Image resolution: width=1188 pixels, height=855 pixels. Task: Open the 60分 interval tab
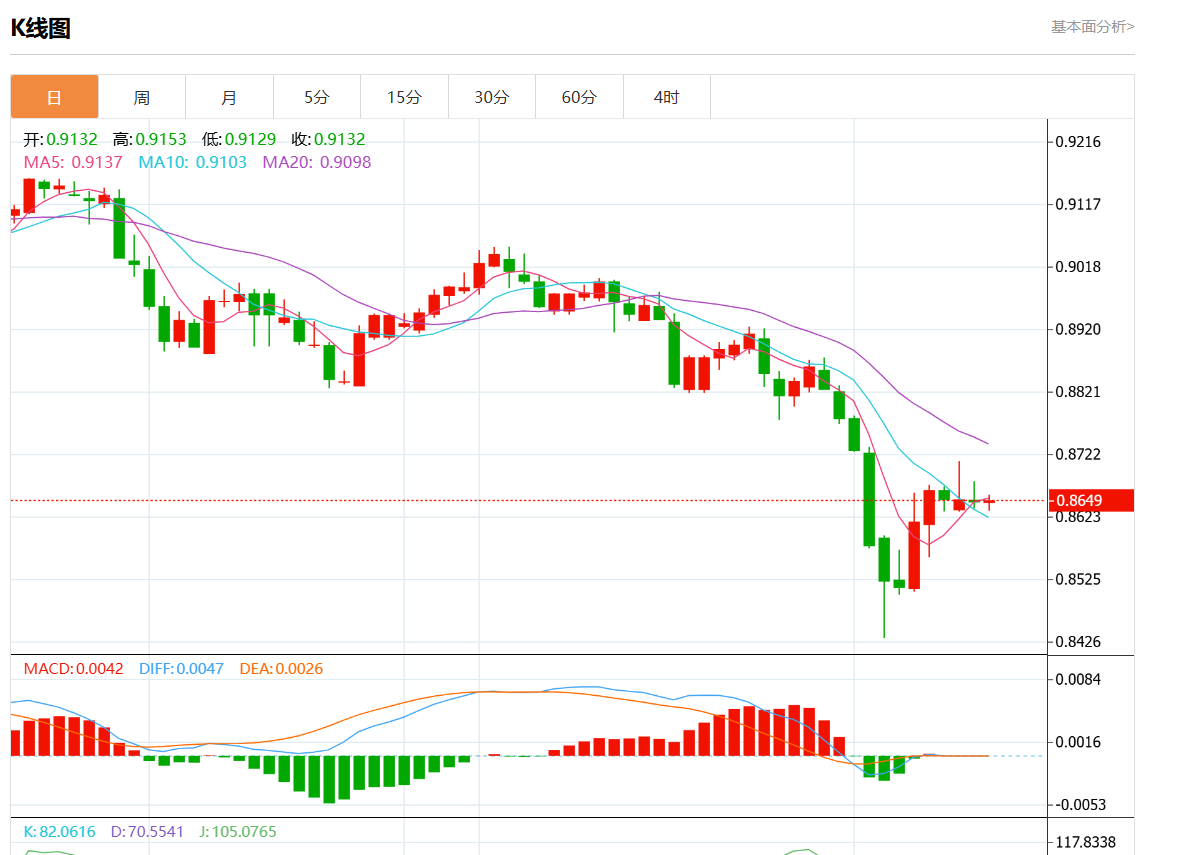579,97
